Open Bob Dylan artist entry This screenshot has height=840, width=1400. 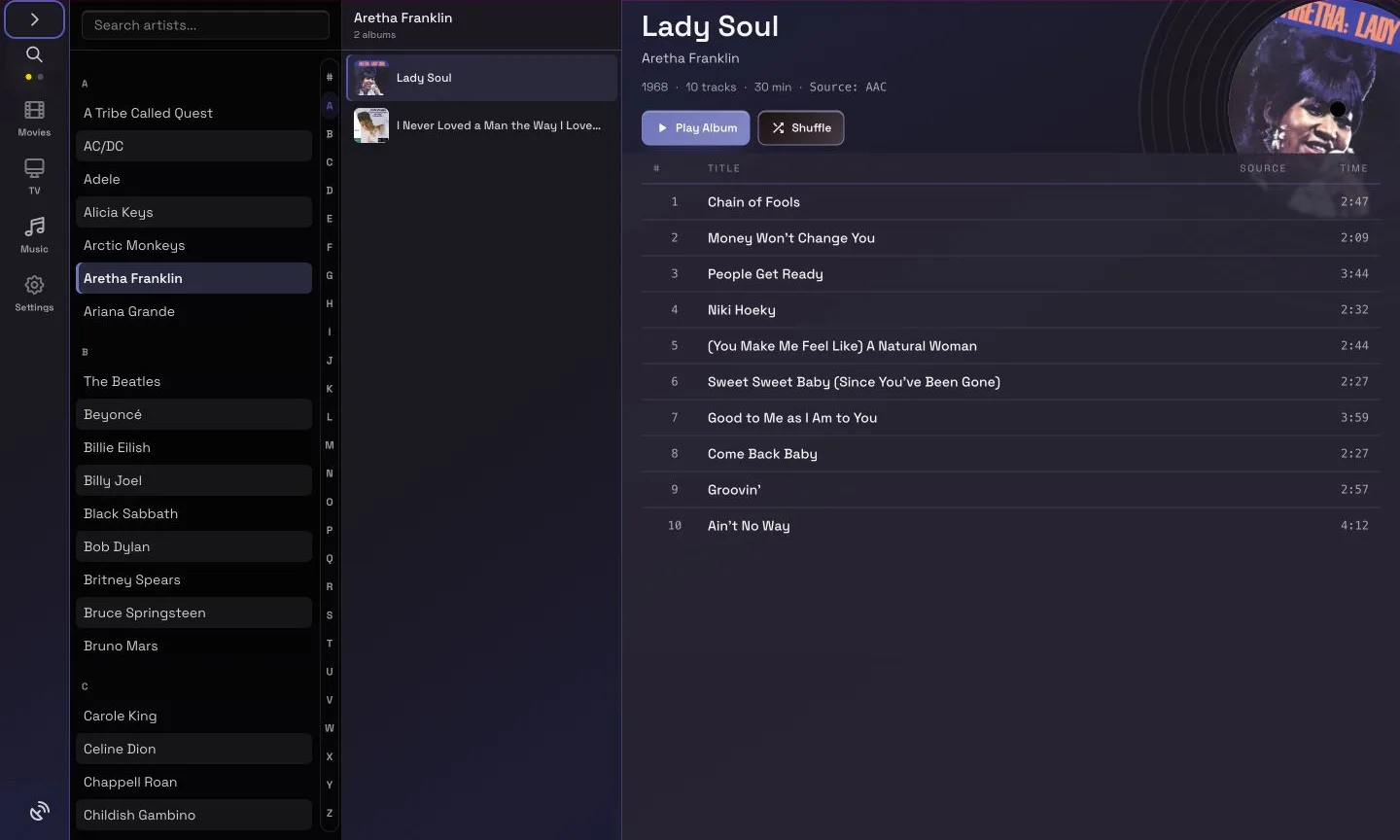click(193, 546)
